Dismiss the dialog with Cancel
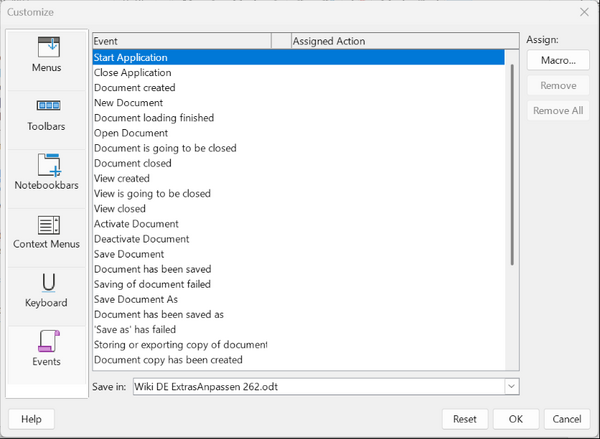Viewport: 600px width, 439px height. [567, 419]
